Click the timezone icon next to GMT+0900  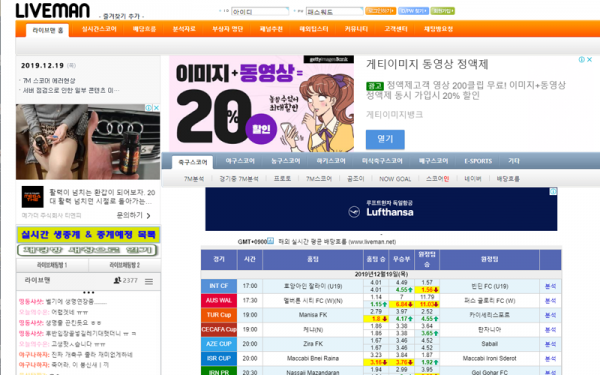(271, 241)
